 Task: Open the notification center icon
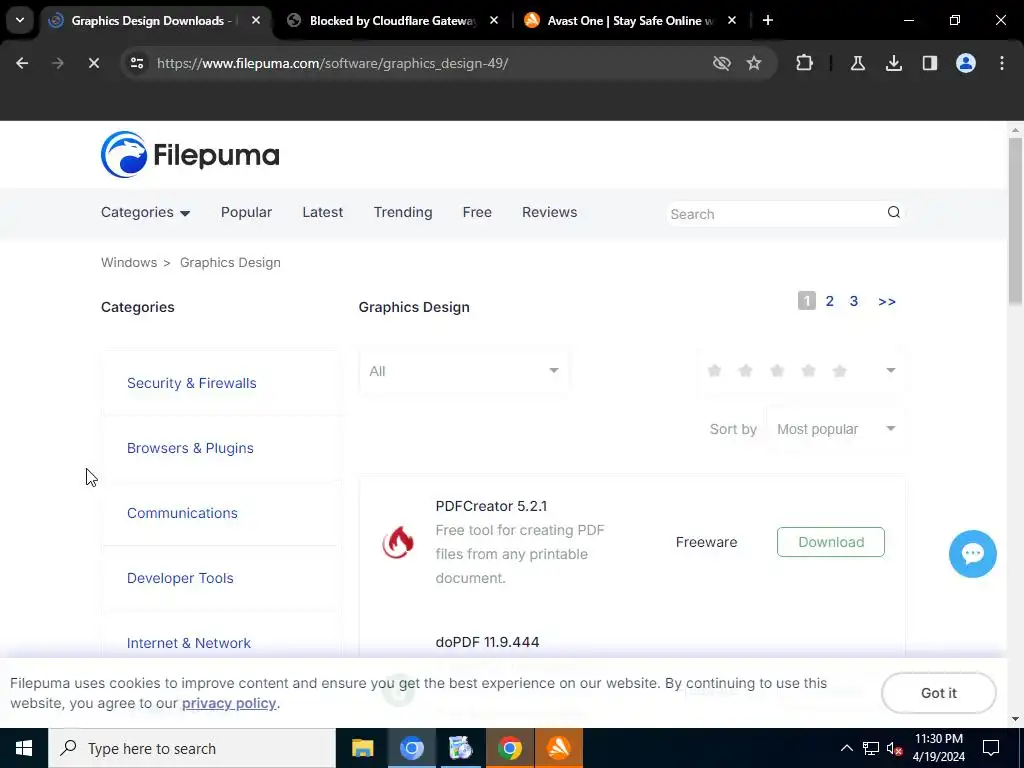point(991,748)
